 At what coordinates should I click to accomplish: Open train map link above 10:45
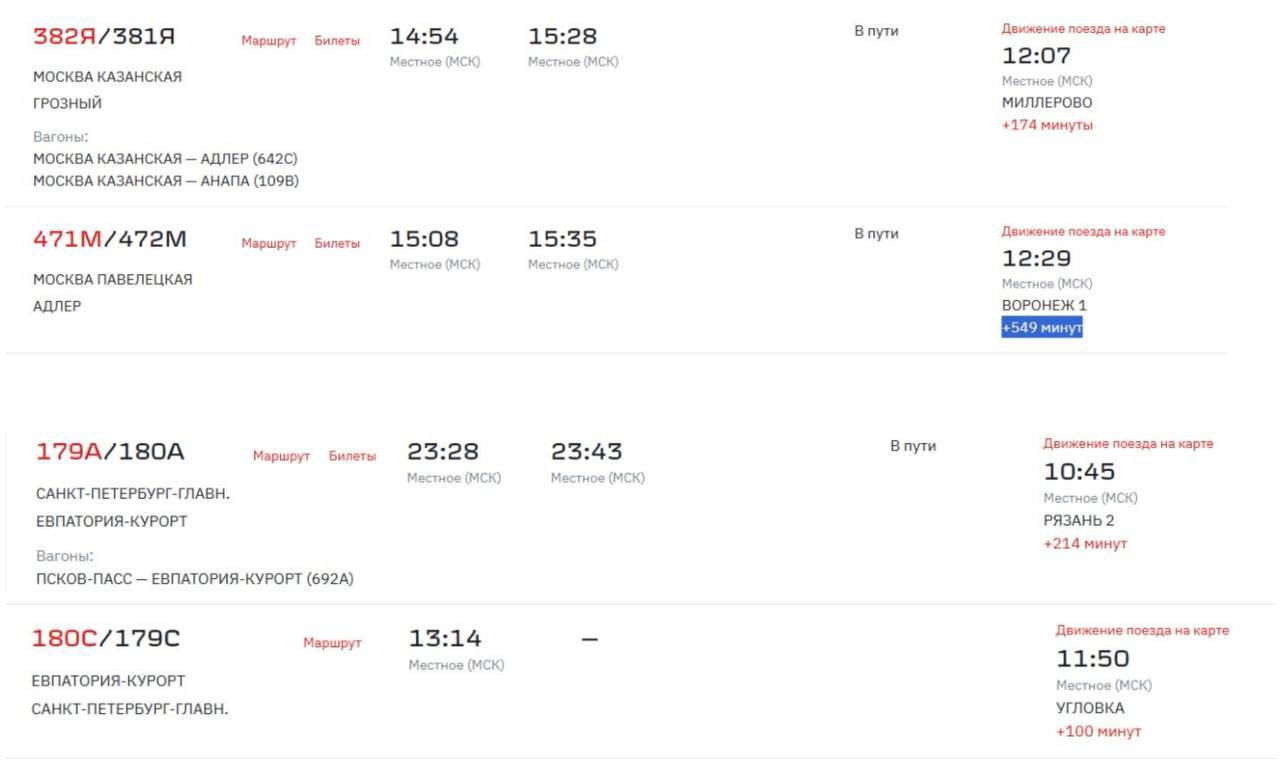(1128, 444)
